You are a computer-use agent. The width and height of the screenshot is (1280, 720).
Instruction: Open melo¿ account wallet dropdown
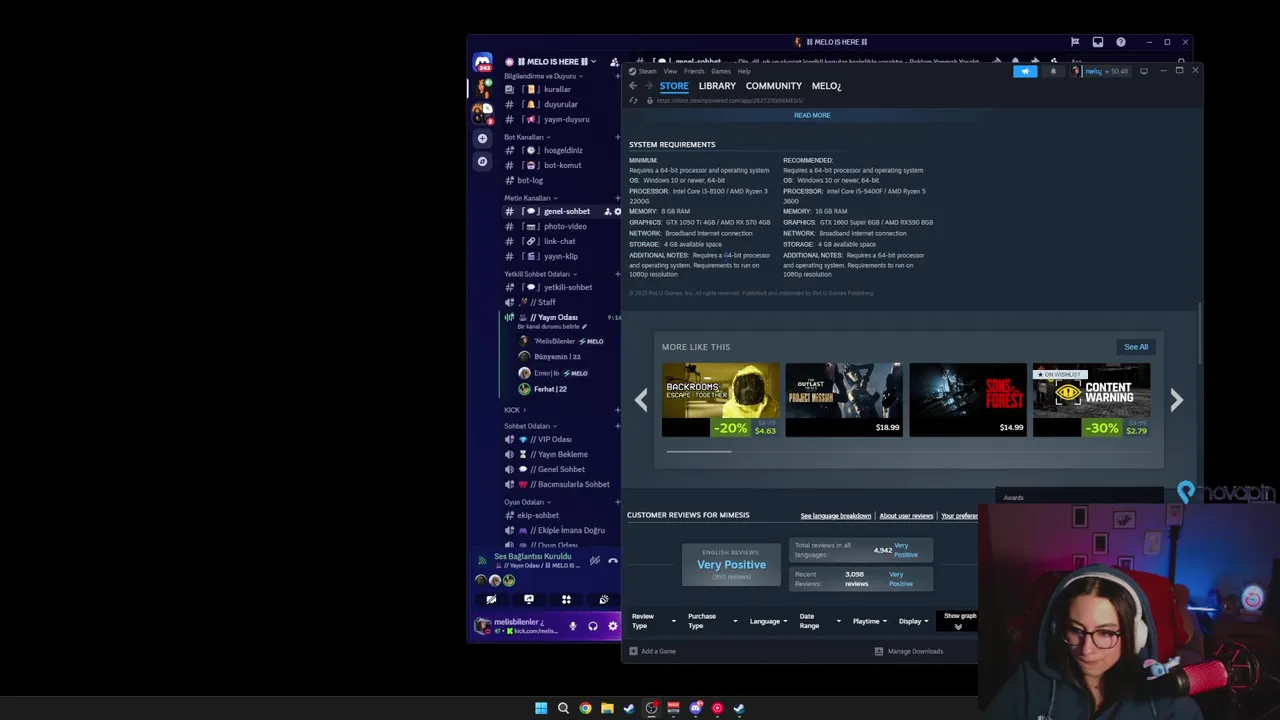pos(1101,71)
